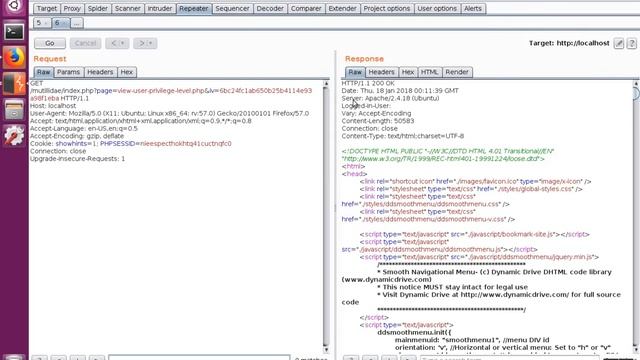Click the Cancel button

(85, 43)
